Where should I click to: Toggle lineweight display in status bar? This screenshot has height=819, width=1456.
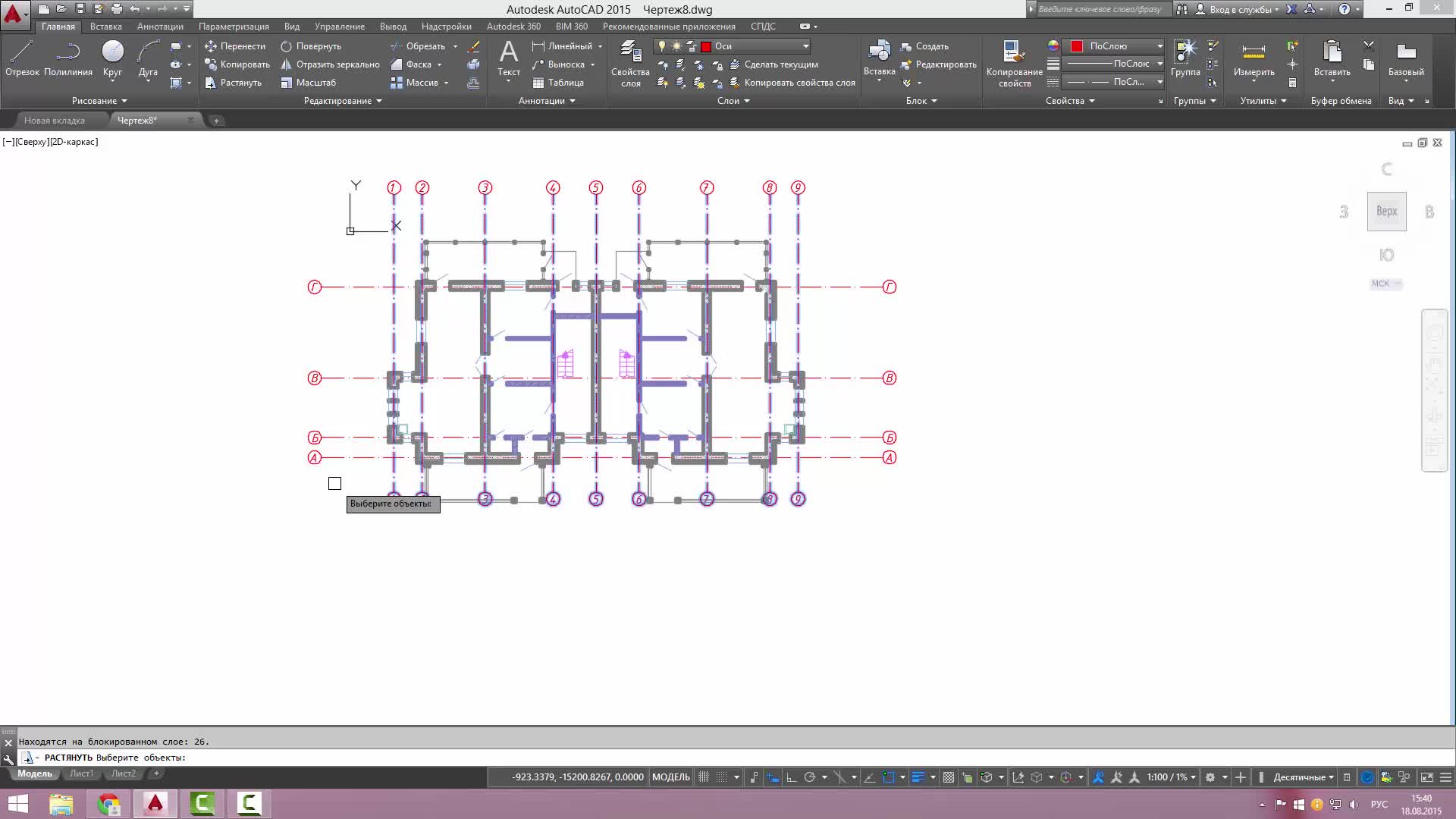coord(918,777)
